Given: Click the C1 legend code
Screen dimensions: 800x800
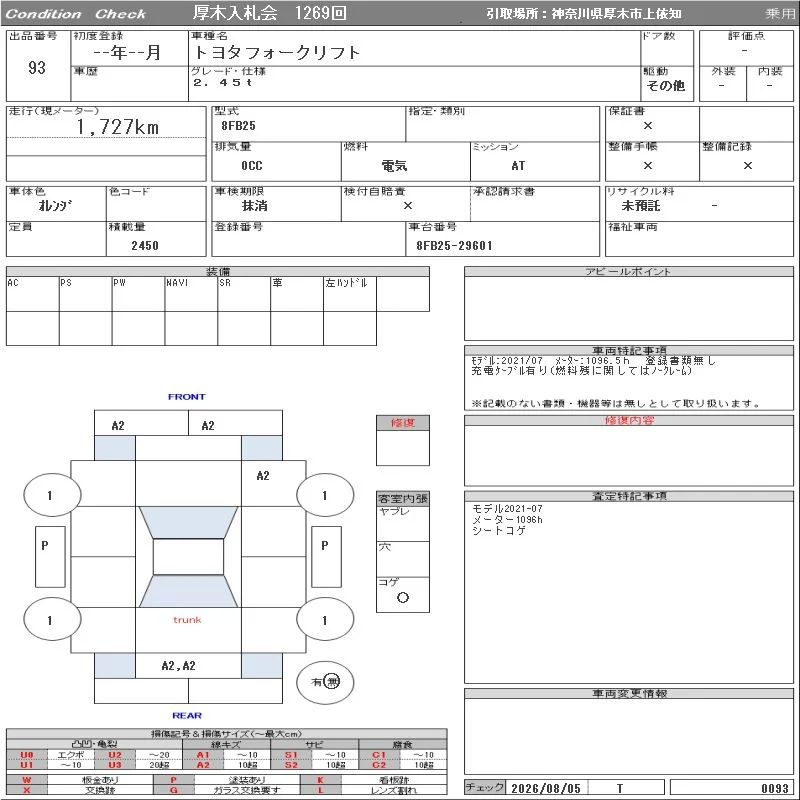Looking at the screenshot, I should 379,755.
